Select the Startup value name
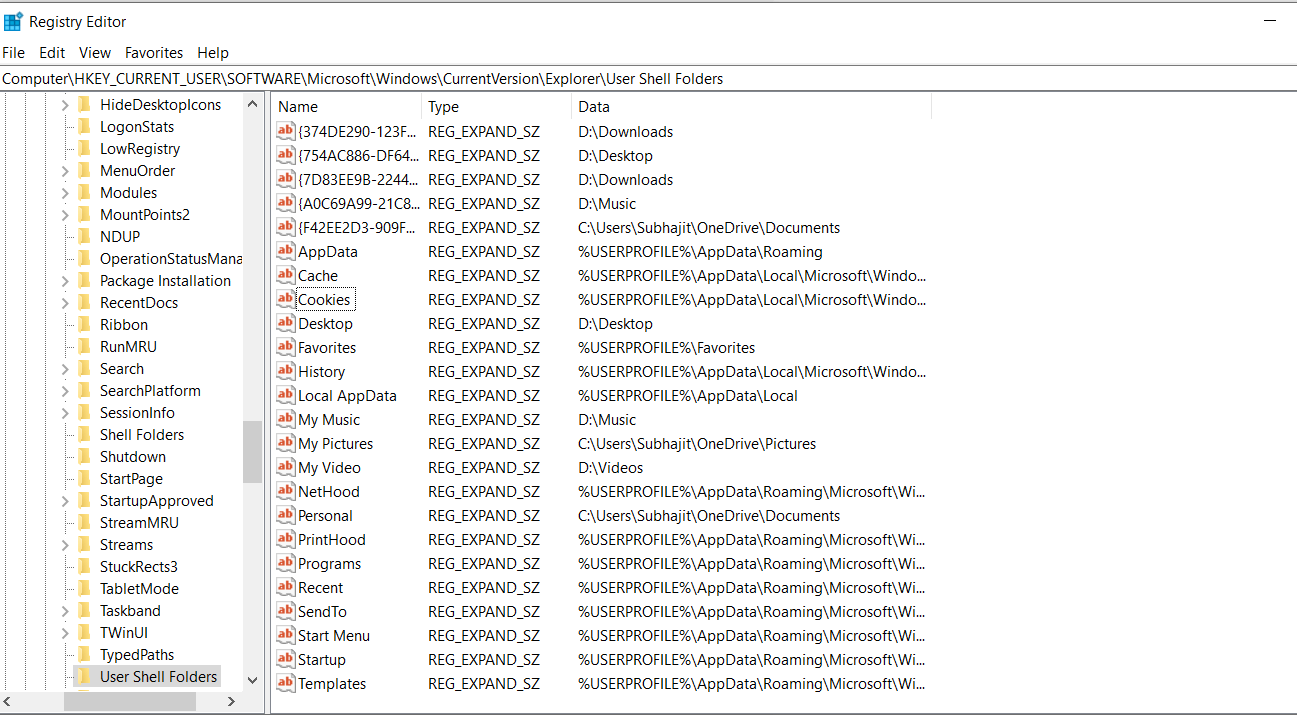The width and height of the screenshot is (1297, 715). point(322,660)
